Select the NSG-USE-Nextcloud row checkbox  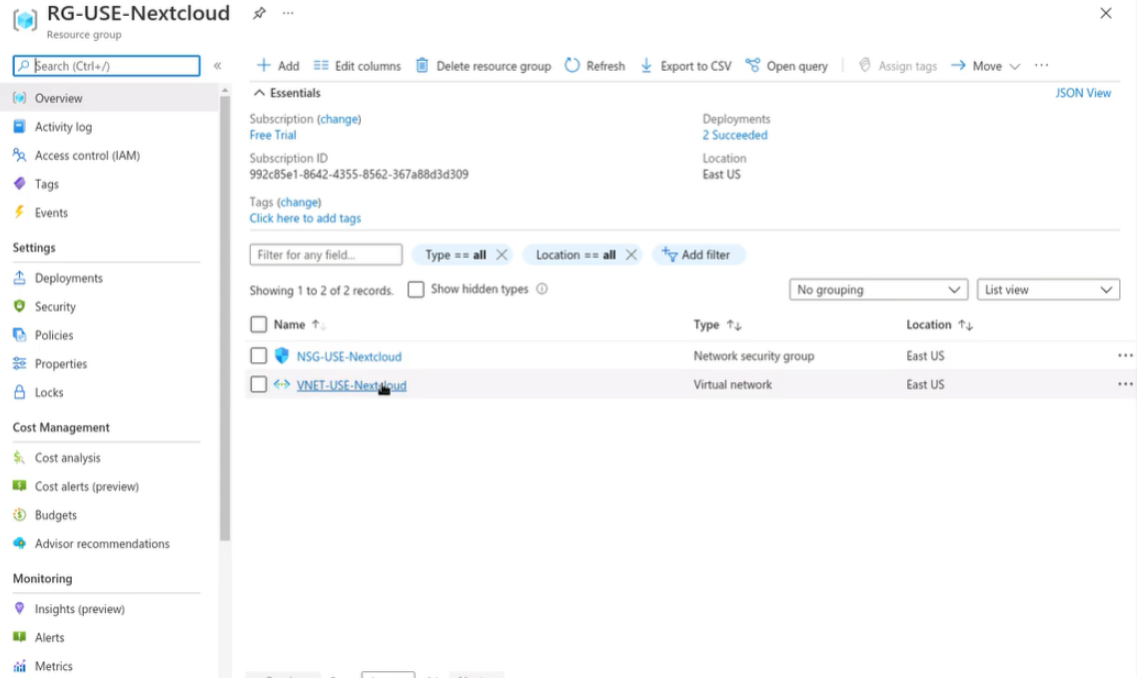click(x=258, y=356)
